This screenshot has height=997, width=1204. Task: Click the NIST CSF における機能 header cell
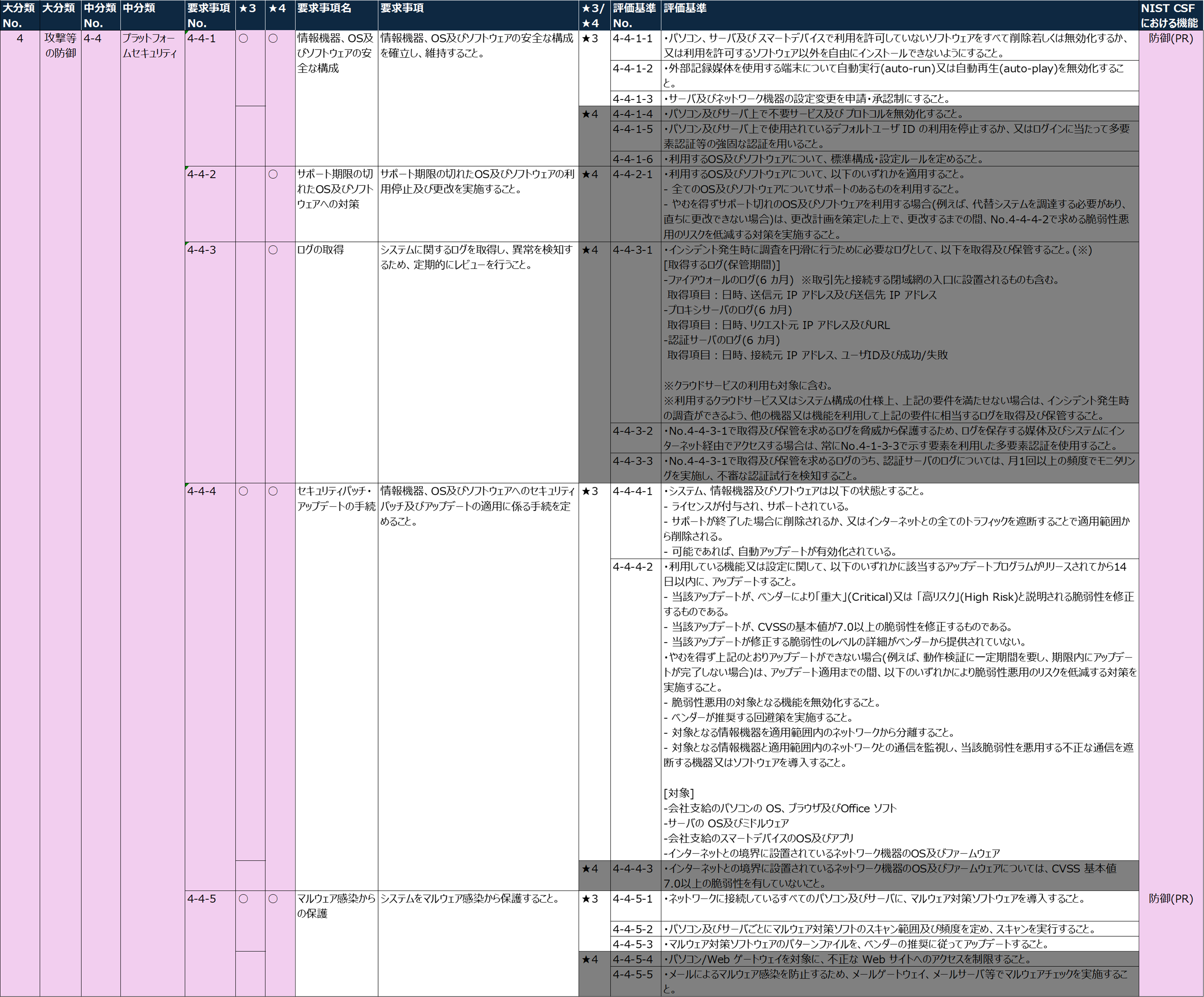pyautogui.click(x=1171, y=15)
